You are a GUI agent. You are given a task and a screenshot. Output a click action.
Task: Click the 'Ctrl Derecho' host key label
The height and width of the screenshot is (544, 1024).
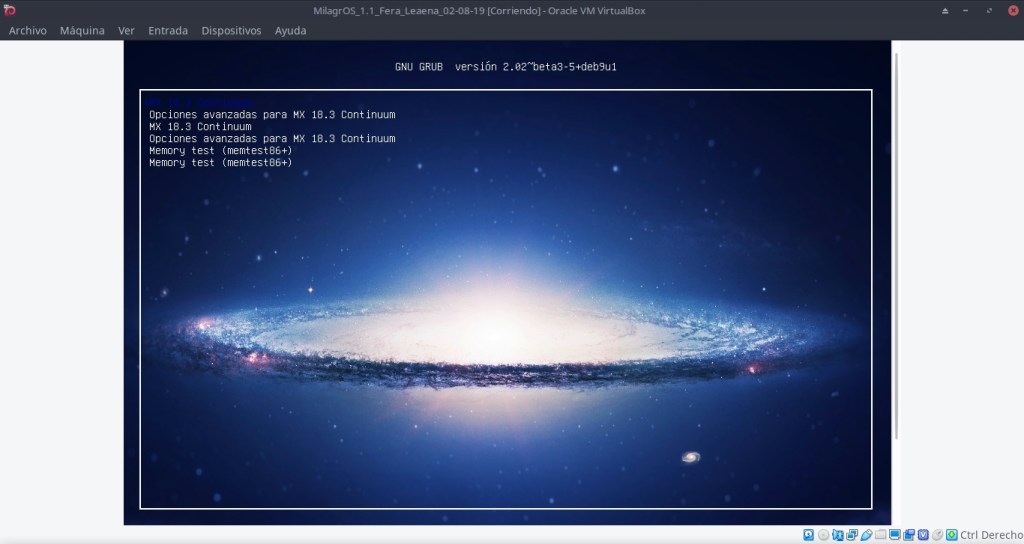[991, 535]
